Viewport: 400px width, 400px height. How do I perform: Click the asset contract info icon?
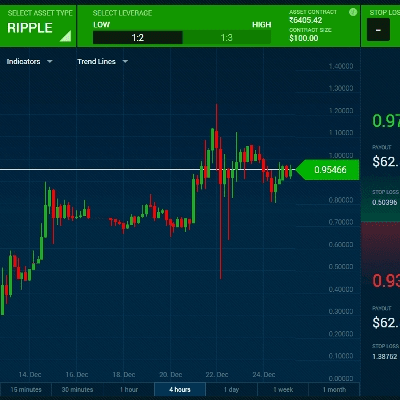[x=353, y=12]
